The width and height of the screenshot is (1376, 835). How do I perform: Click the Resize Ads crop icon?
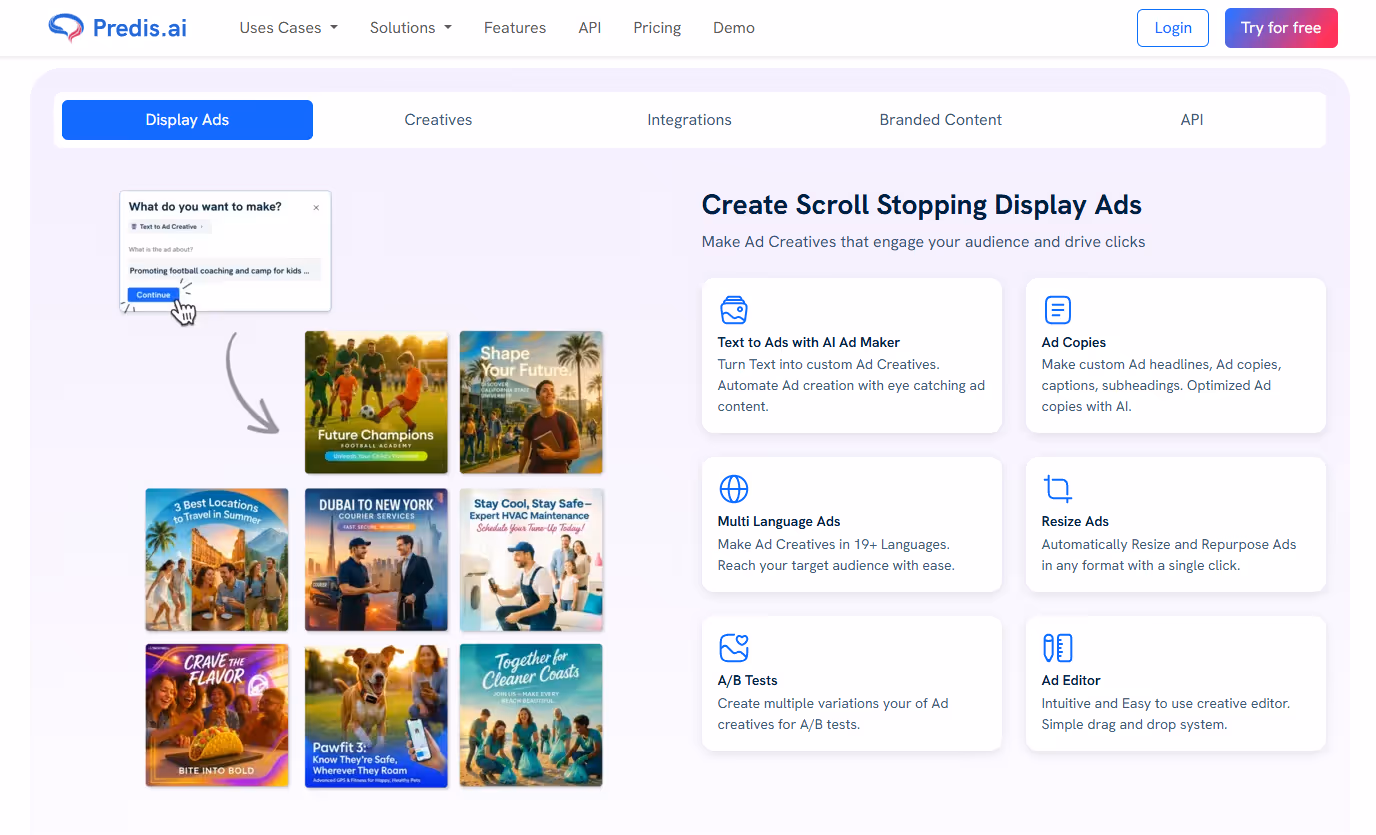click(x=1057, y=489)
